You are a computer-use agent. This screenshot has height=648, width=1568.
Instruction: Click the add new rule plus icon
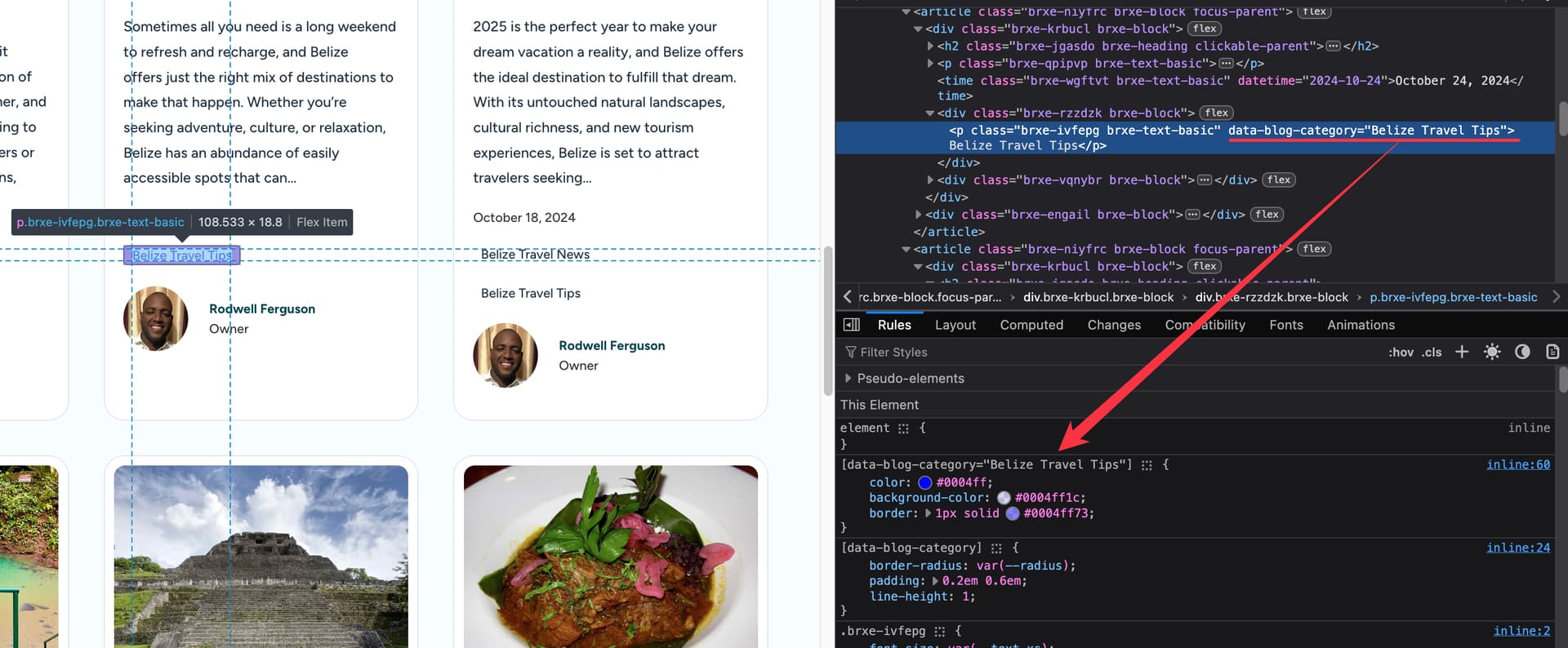click(1462, 352)
